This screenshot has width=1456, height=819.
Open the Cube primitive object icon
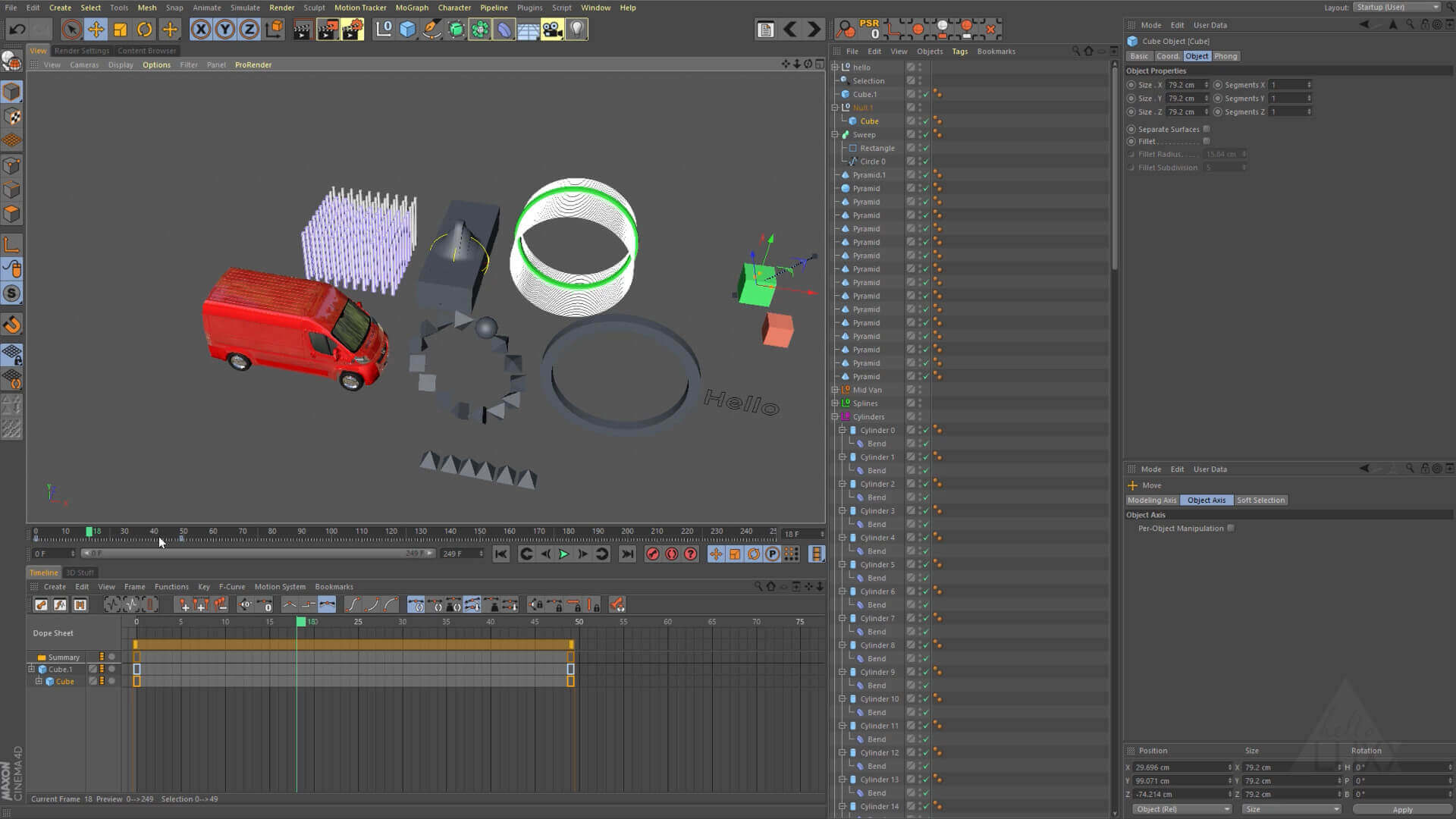(408, 30)
